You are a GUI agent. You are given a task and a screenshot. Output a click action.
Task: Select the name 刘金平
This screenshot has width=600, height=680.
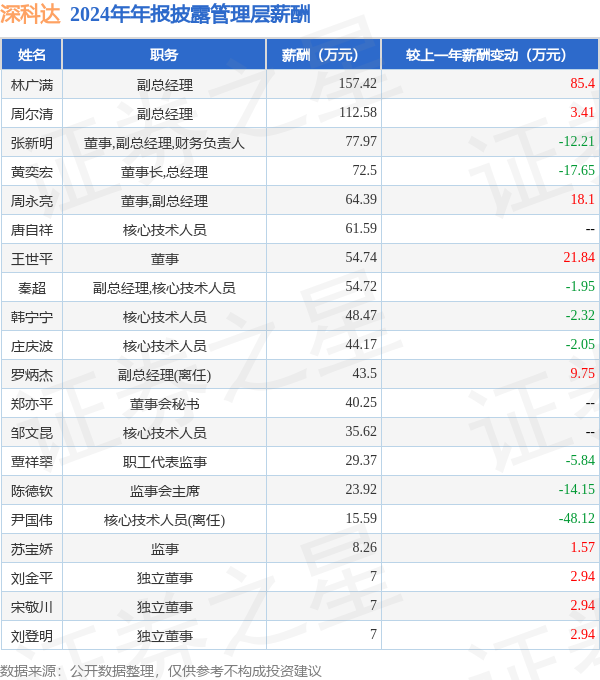pyautogui.click(x=32, y=578)
